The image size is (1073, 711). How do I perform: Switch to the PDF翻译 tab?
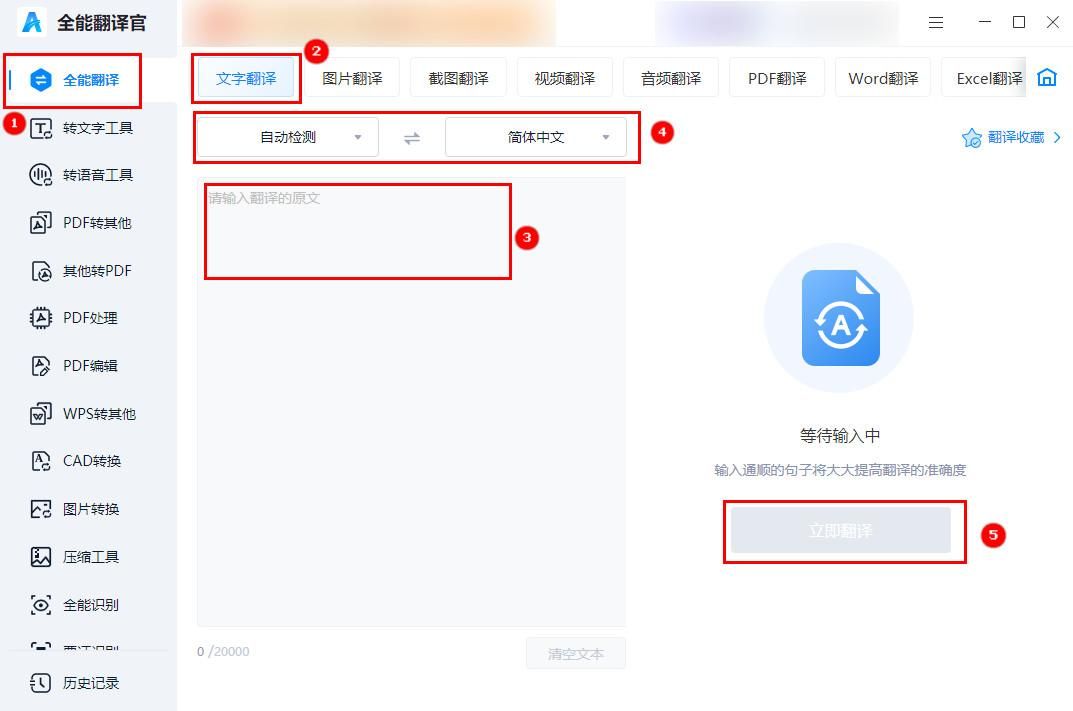click(x=777, y=79)
